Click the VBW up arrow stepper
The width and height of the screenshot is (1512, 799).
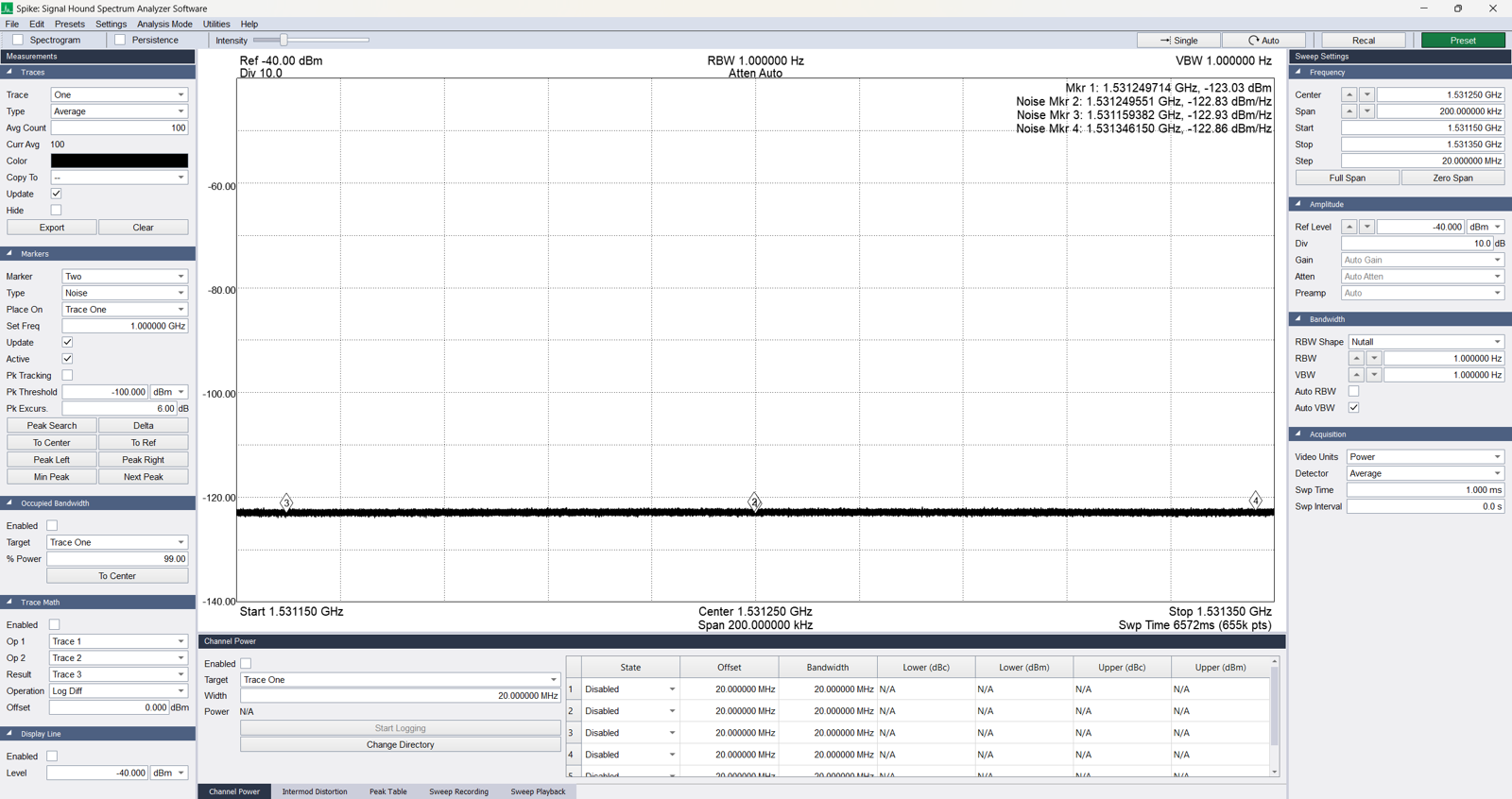coord(1356,375)
